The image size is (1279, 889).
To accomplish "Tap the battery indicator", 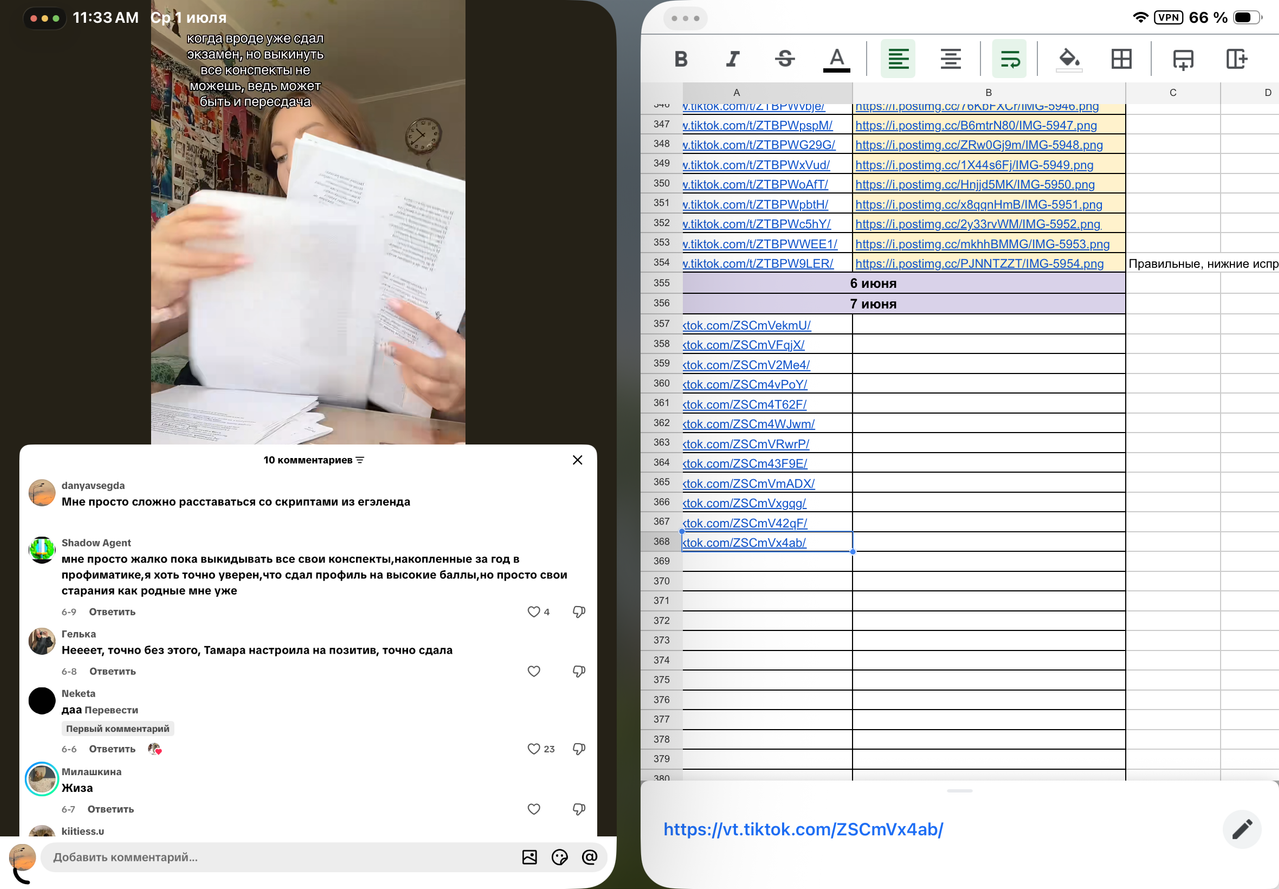I will coord(1246,18).
